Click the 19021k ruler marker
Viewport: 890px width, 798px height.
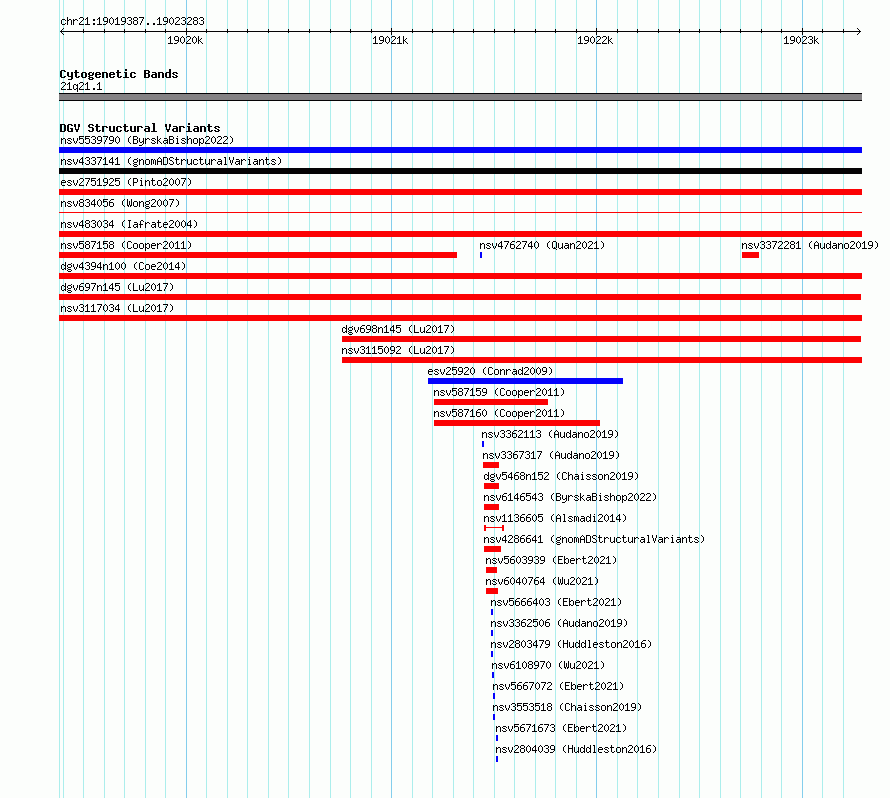click(x=390, y=40)
